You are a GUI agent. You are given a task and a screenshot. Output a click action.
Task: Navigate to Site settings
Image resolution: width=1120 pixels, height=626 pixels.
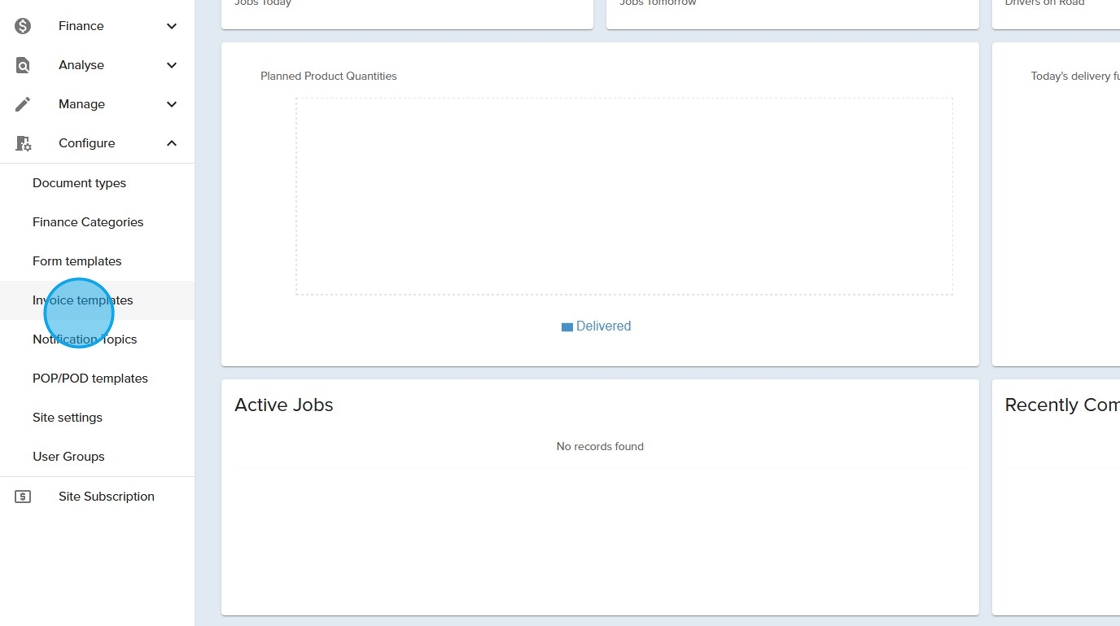(x=67, y=417)
